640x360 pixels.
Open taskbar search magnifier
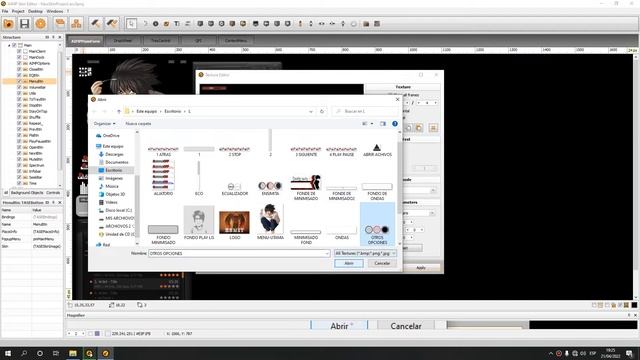coord(24,353)
